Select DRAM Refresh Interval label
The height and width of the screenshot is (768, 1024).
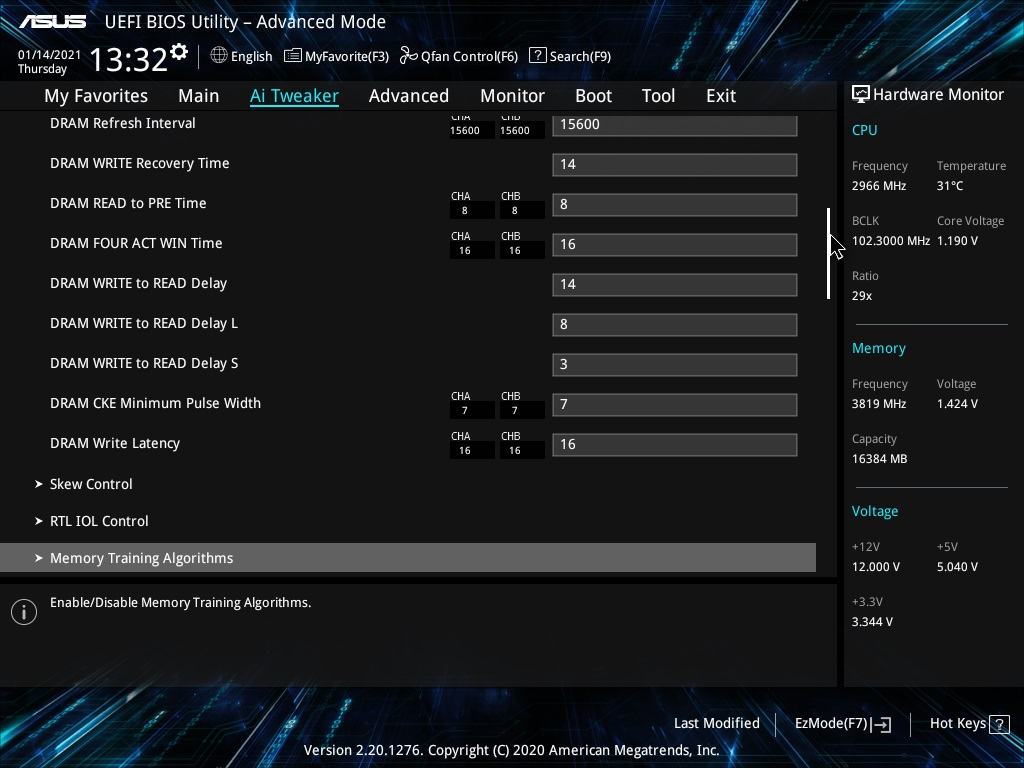pyautogui.click(x=123, y=123)
